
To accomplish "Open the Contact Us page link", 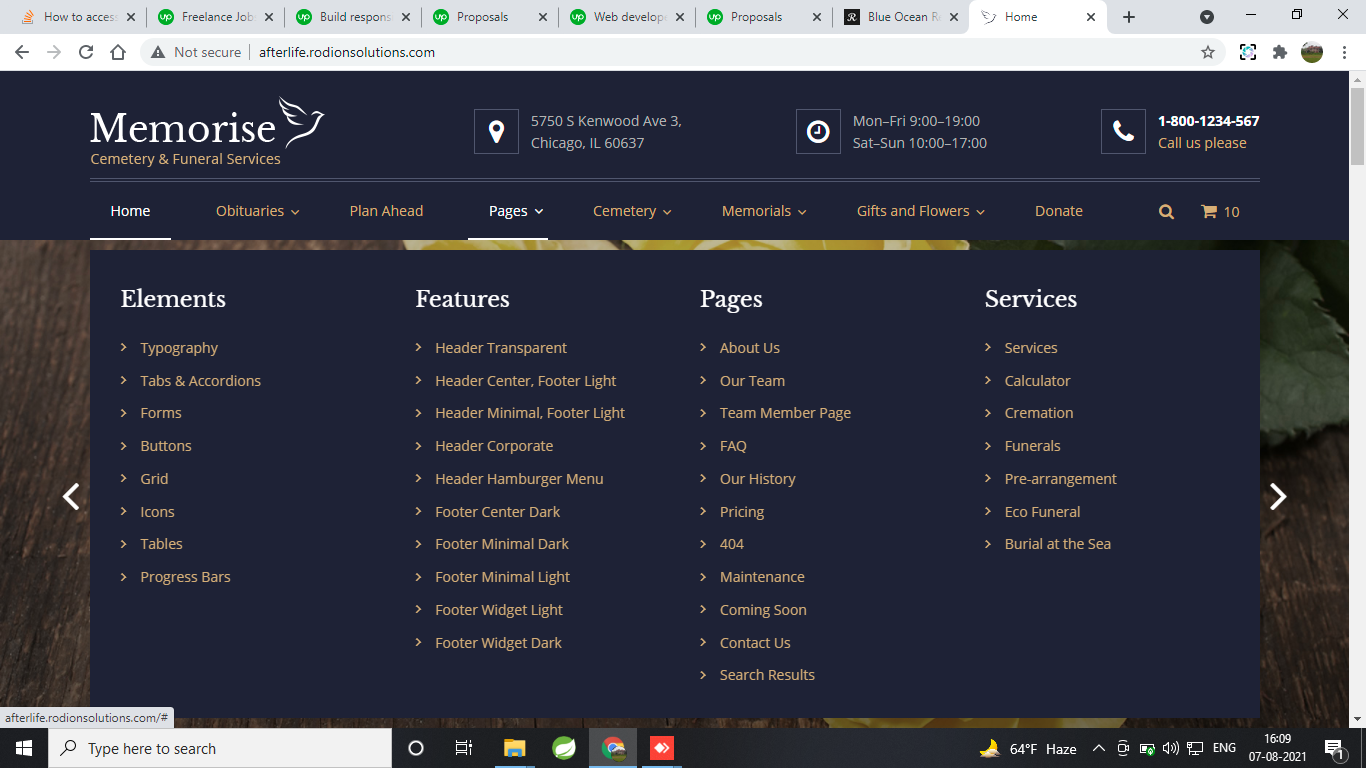I will [755, 643].
